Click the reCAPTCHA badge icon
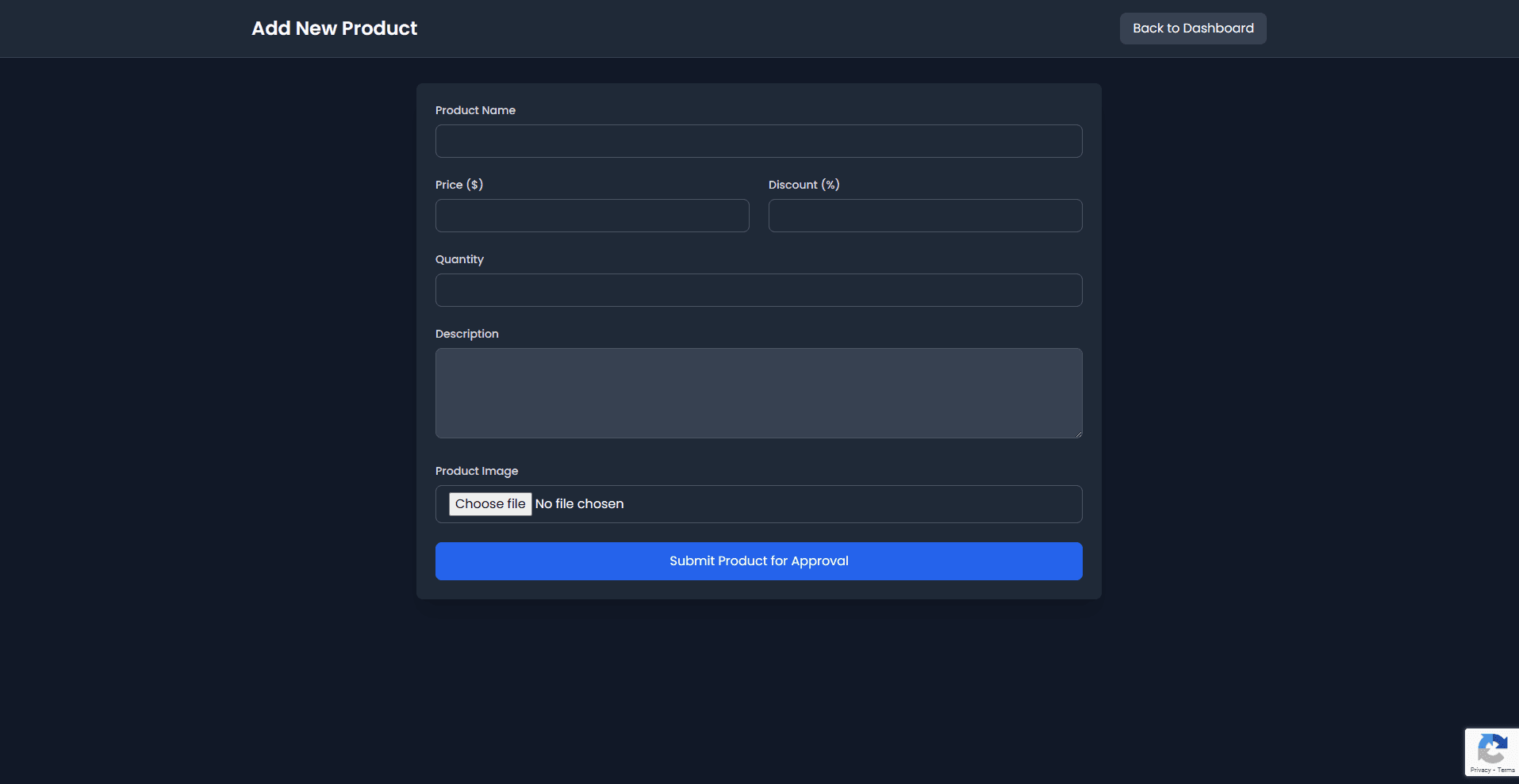 pos(1494,749)
